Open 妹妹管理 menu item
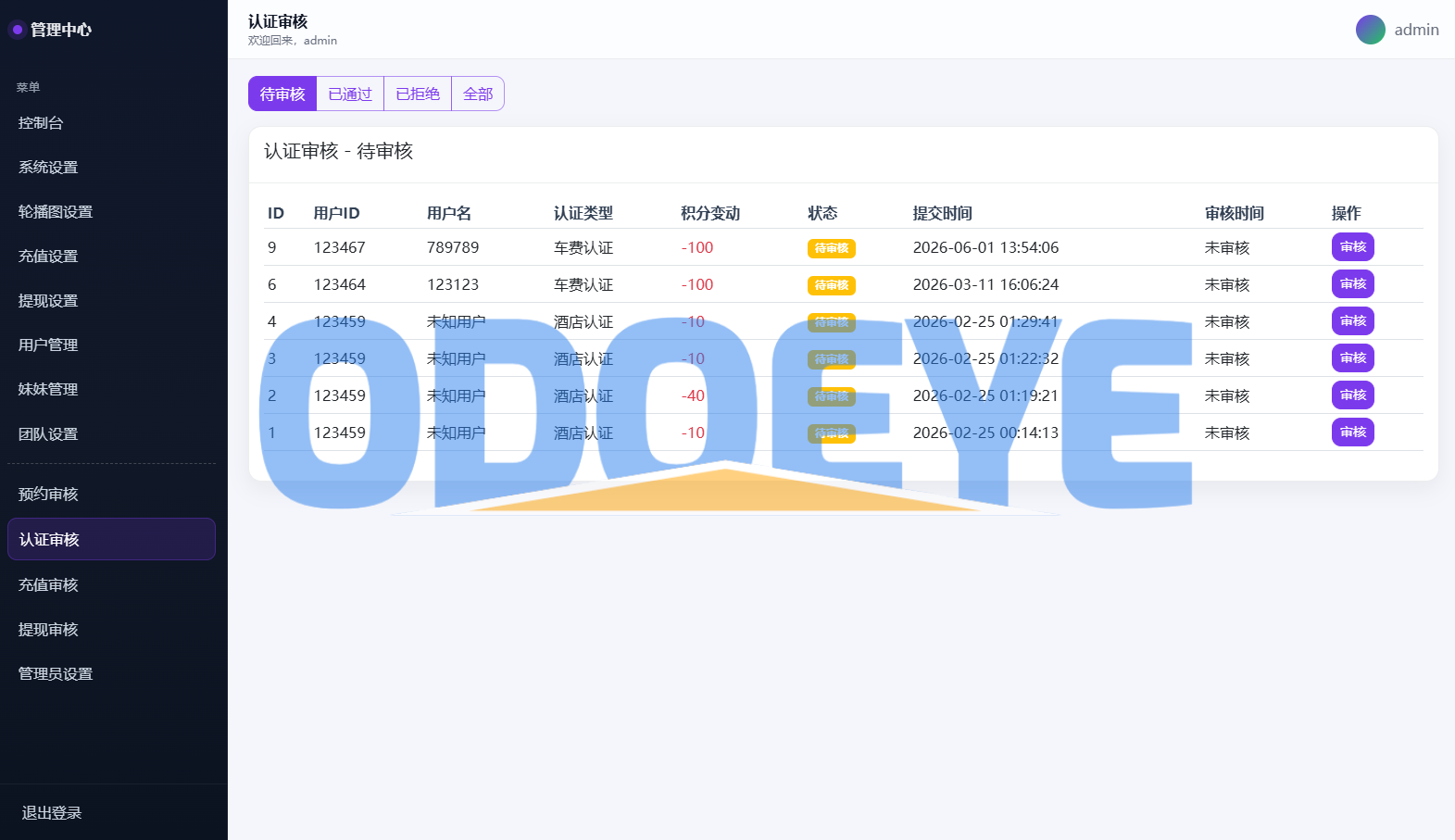Viewport: 1455px width, 840px height. point(111,390)
